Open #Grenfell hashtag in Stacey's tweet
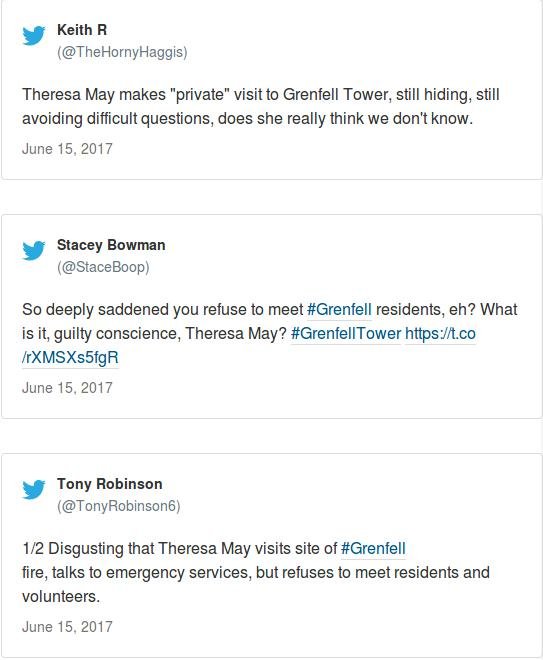 point(339,309)
